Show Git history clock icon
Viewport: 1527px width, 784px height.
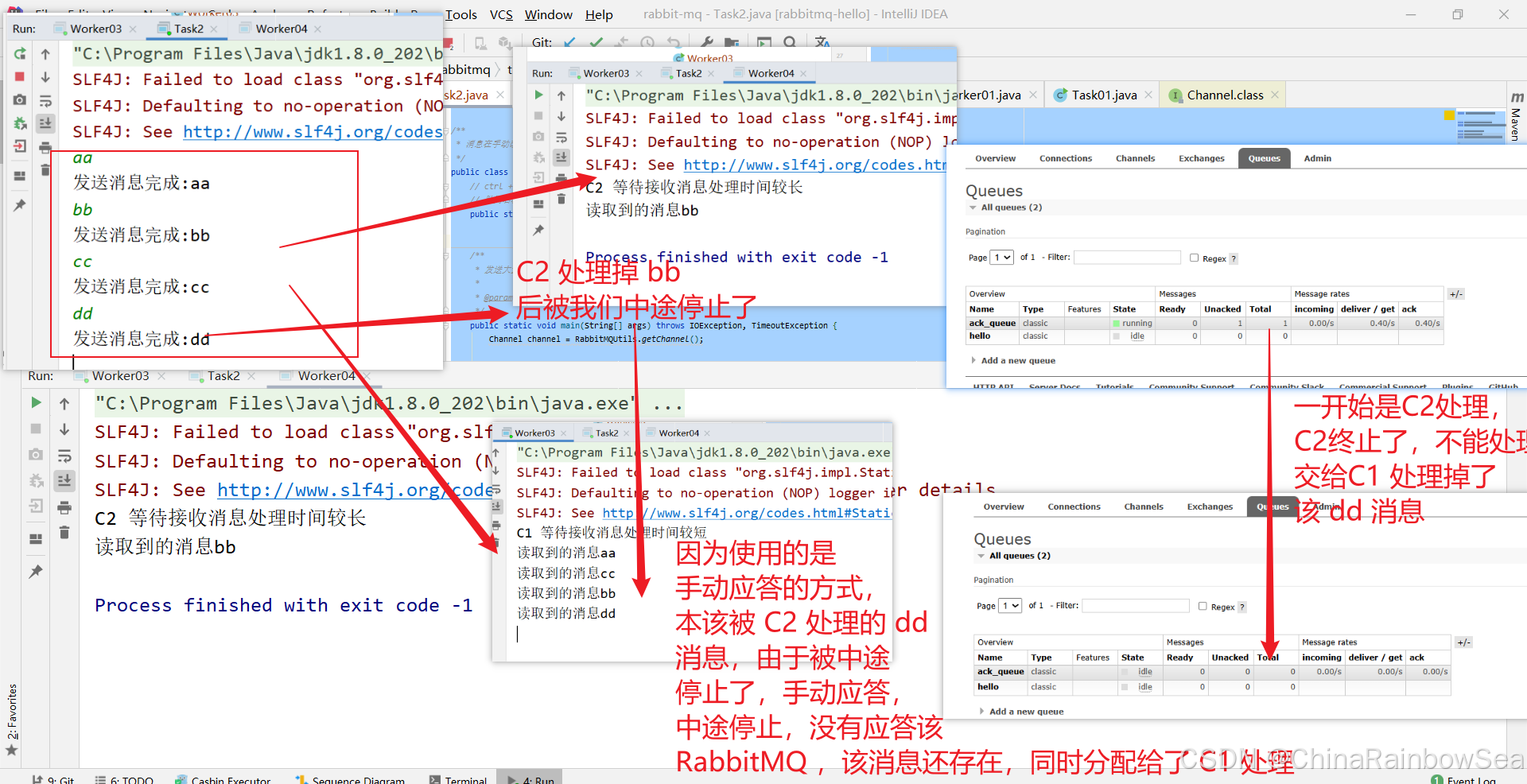click(x=648, y=42)
